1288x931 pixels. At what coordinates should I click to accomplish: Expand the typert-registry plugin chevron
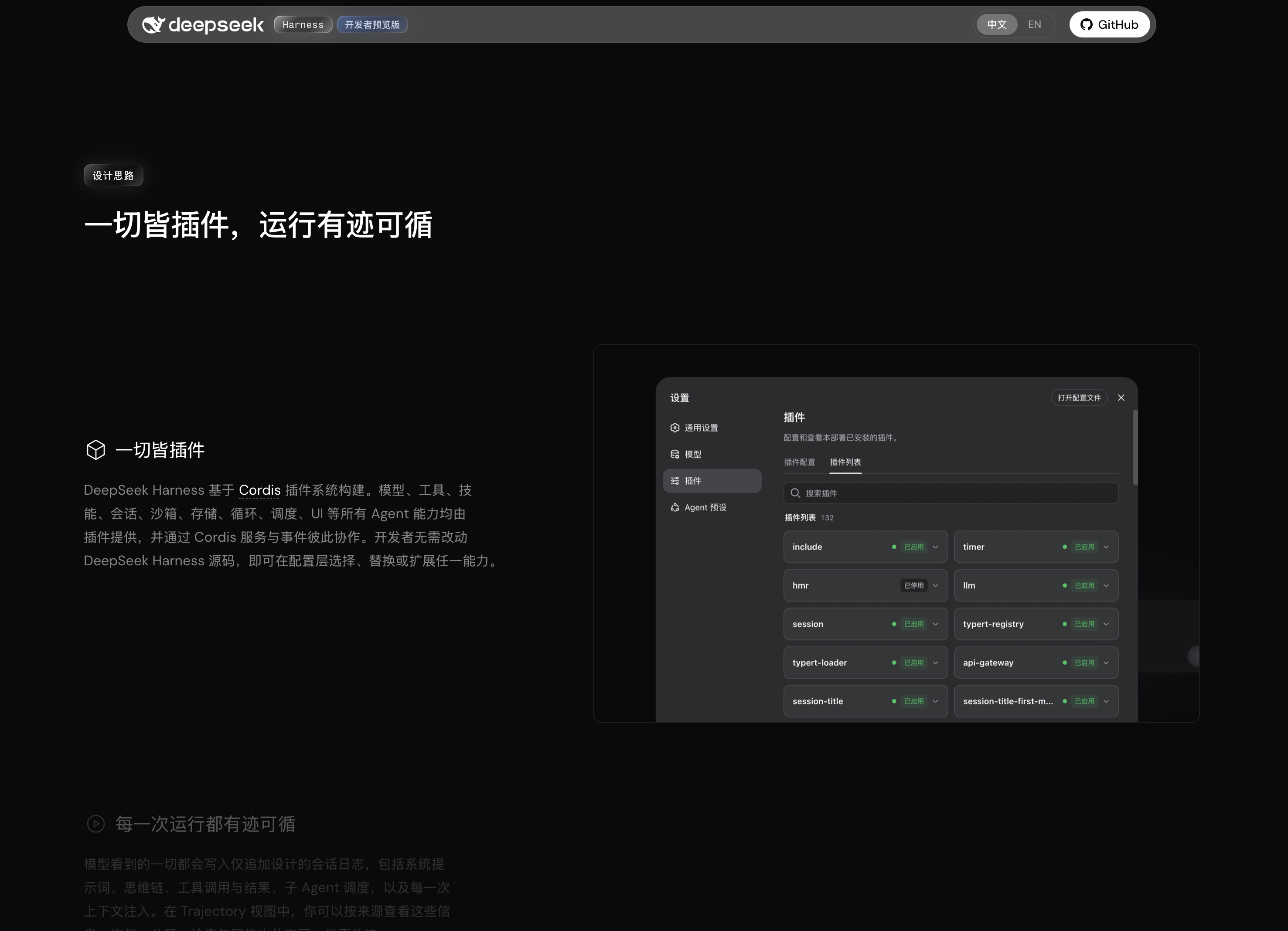point(1106,624)
